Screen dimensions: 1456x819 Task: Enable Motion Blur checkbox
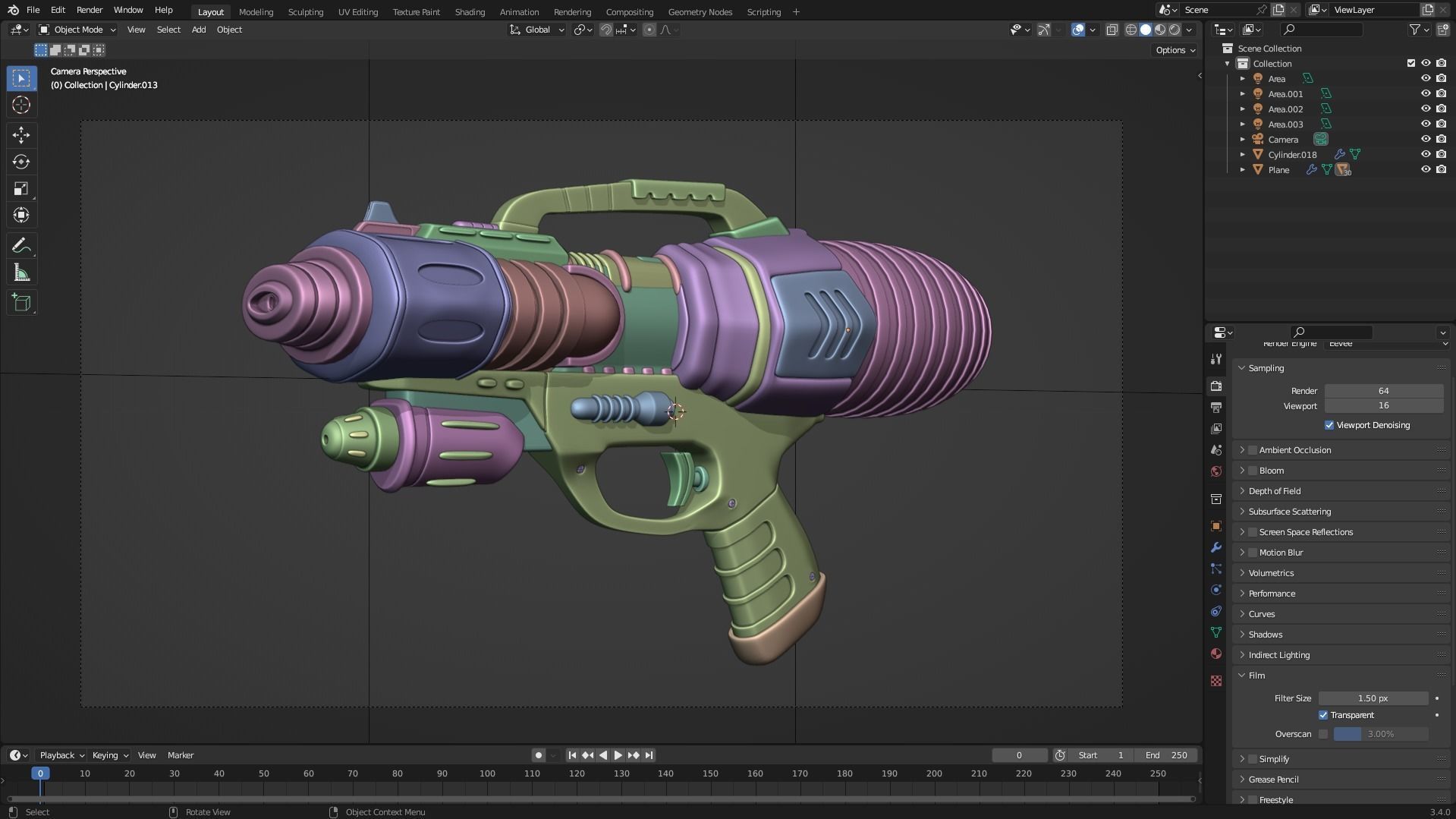tap(1253, 553)
